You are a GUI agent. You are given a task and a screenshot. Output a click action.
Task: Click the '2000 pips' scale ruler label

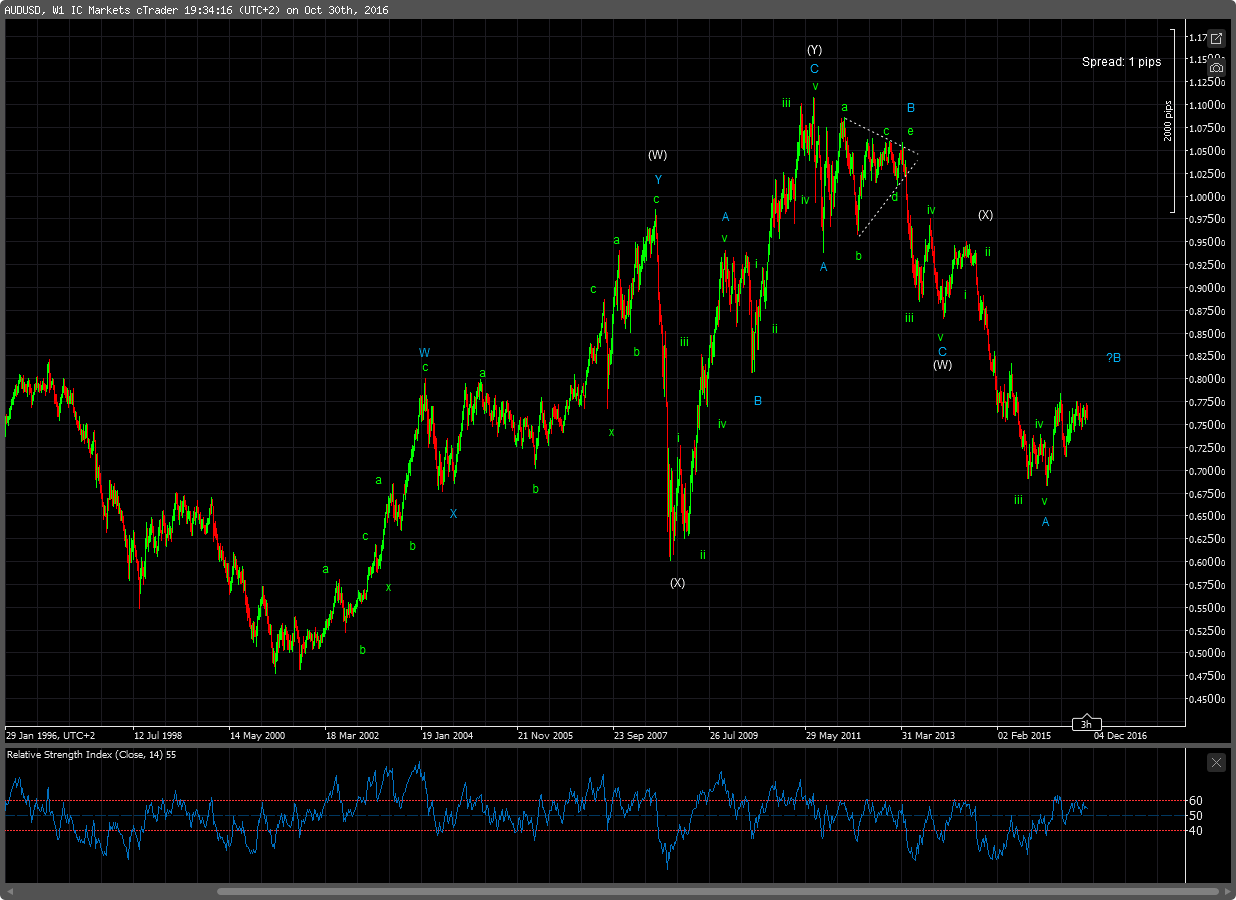1167,120
